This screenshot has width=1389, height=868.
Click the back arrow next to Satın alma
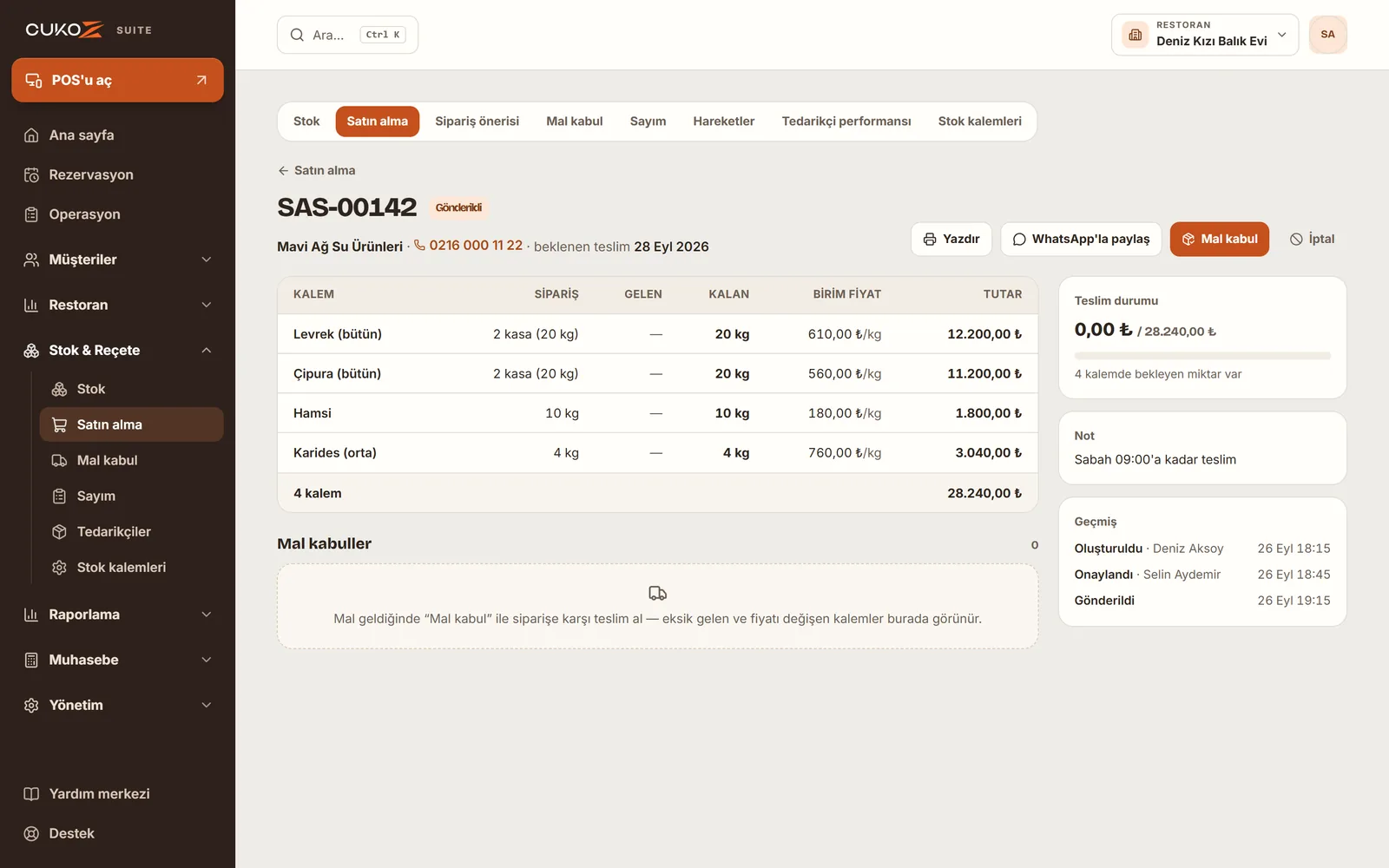tap(283, 171)
